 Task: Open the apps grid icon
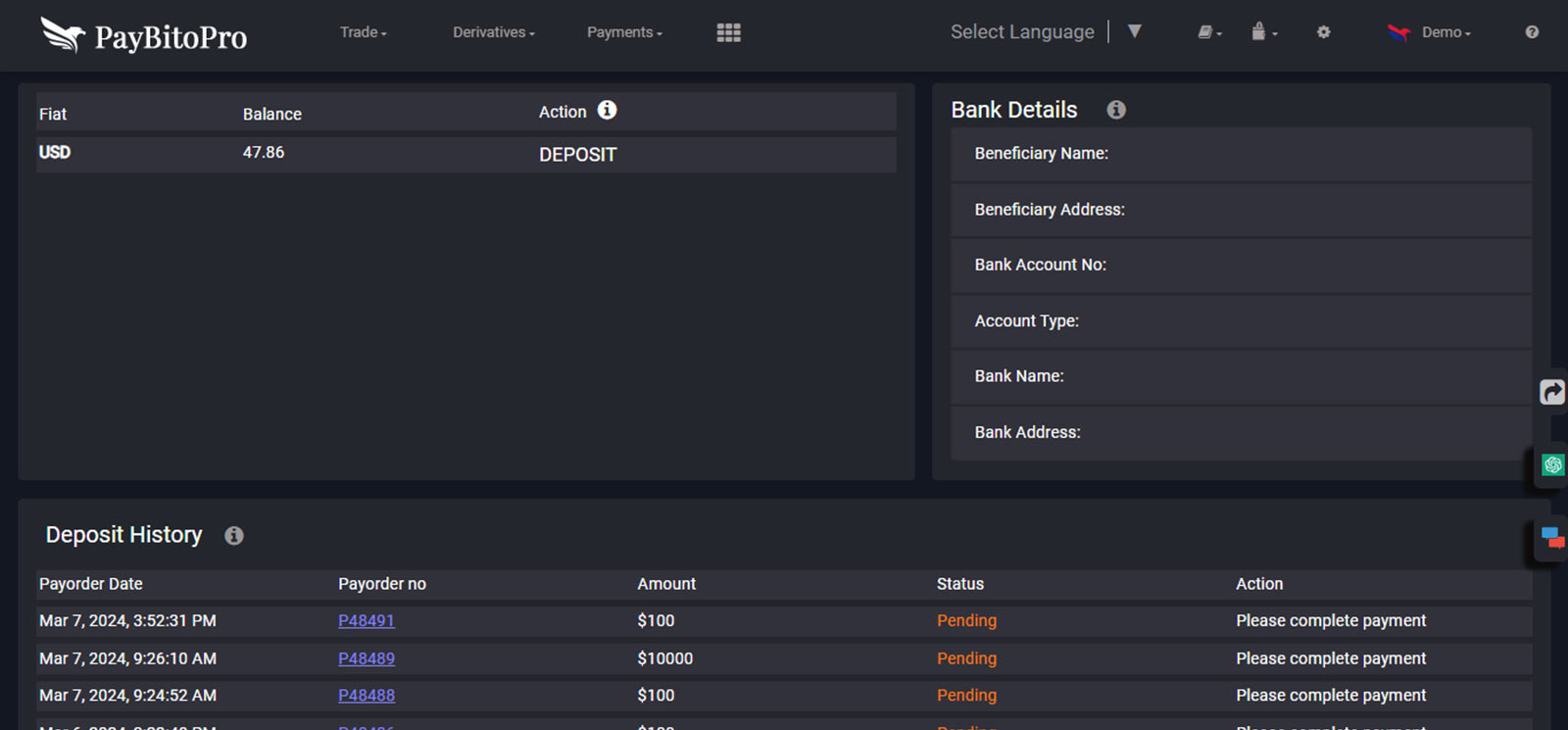728,32
